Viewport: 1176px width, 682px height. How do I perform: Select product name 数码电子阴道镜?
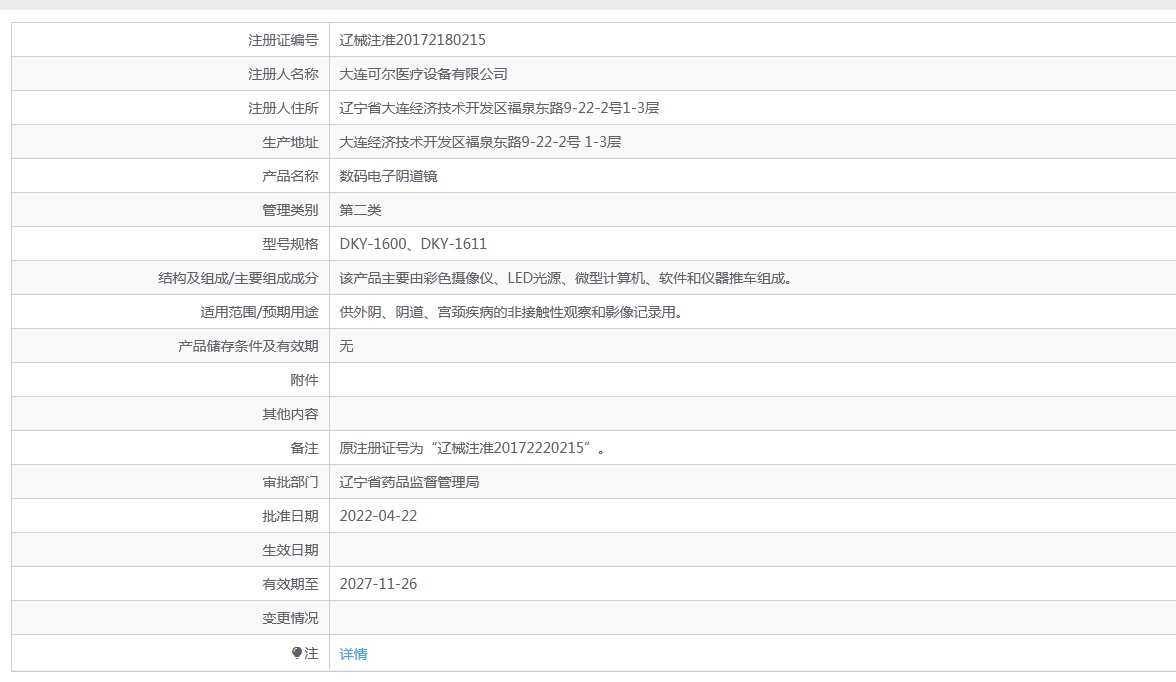388,176
